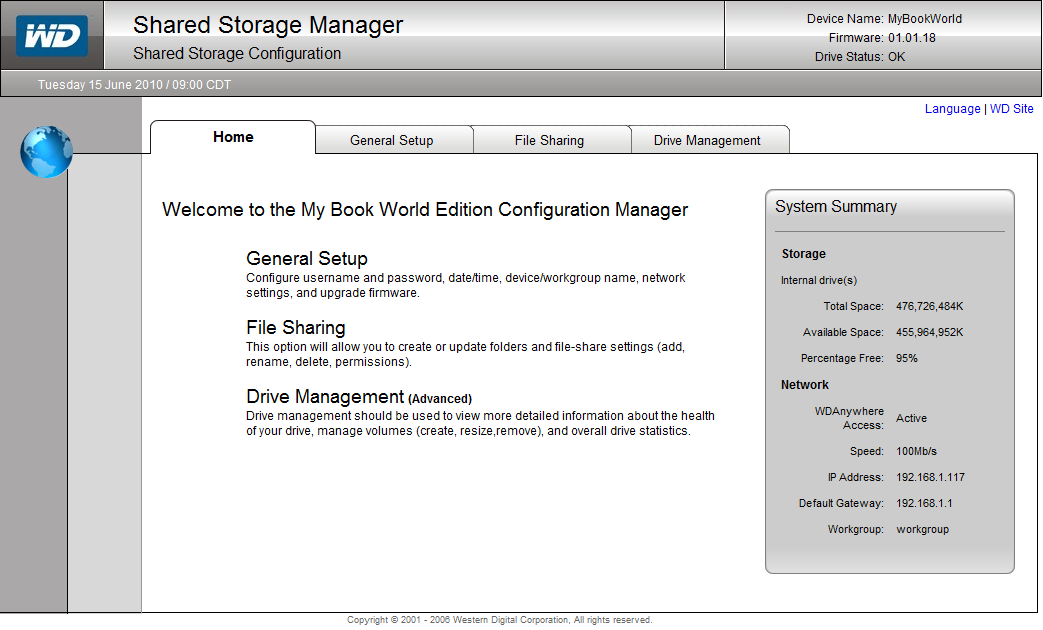The image size is (1043, 630).
Task: Select the Drive Management tab
Action: click(x=710, y=140)
